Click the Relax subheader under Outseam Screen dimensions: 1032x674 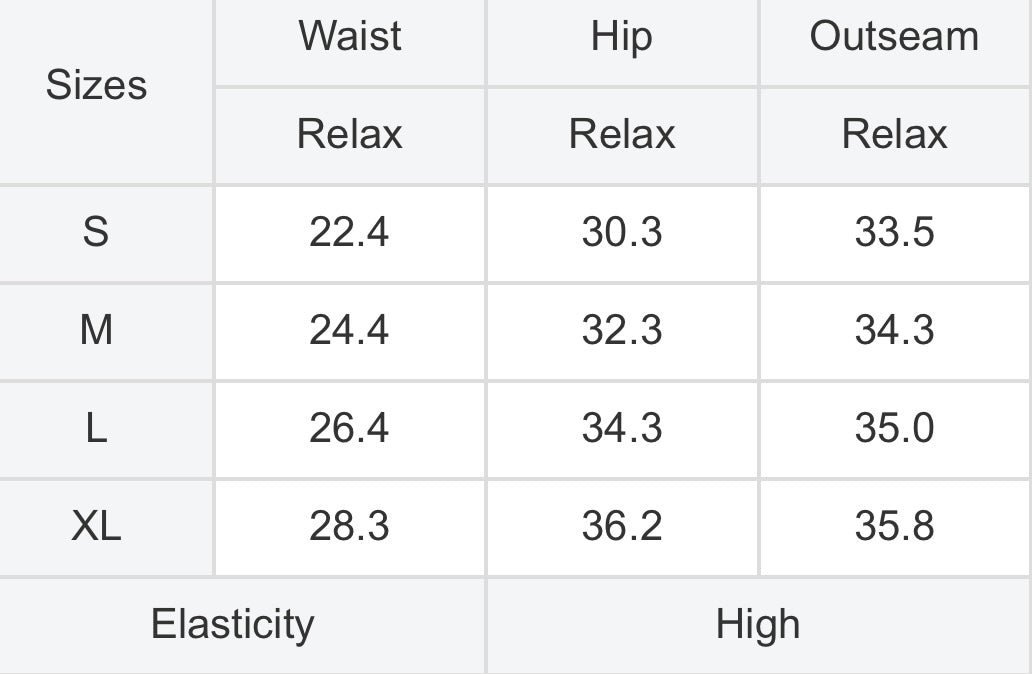pyautogui.click(x=894, y=134)
